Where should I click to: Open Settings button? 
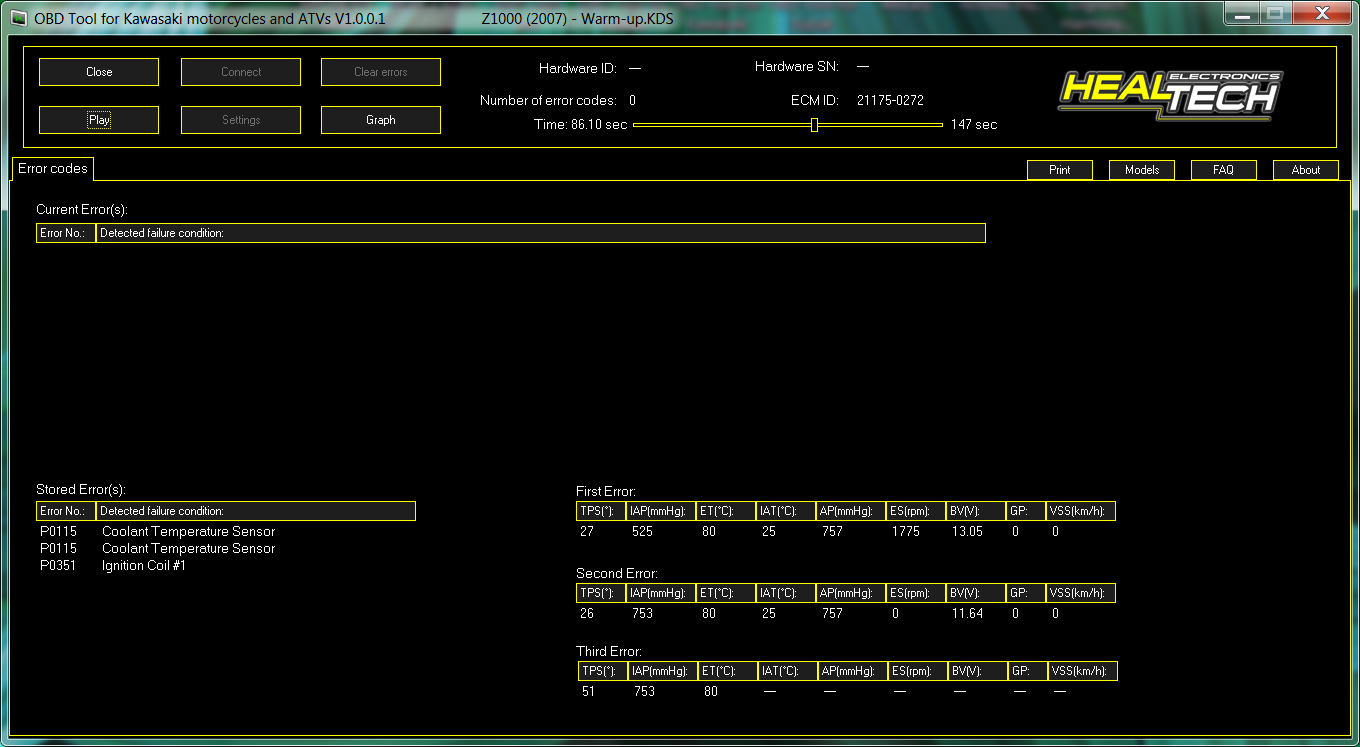pyautogui.click(x=241, y=120)
